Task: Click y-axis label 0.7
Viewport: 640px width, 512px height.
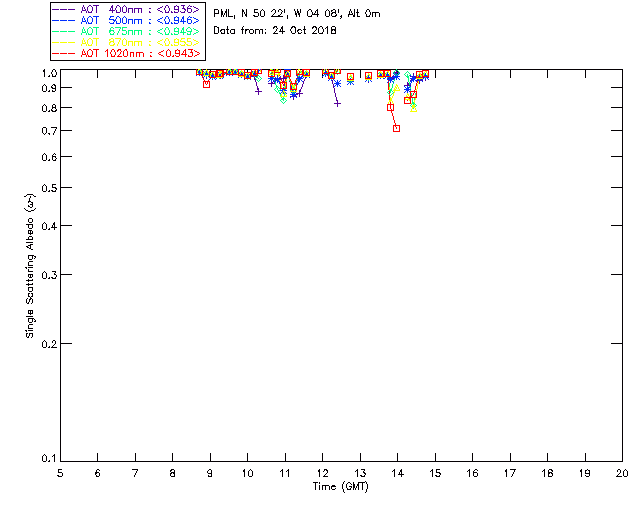Action: point(49,131)
